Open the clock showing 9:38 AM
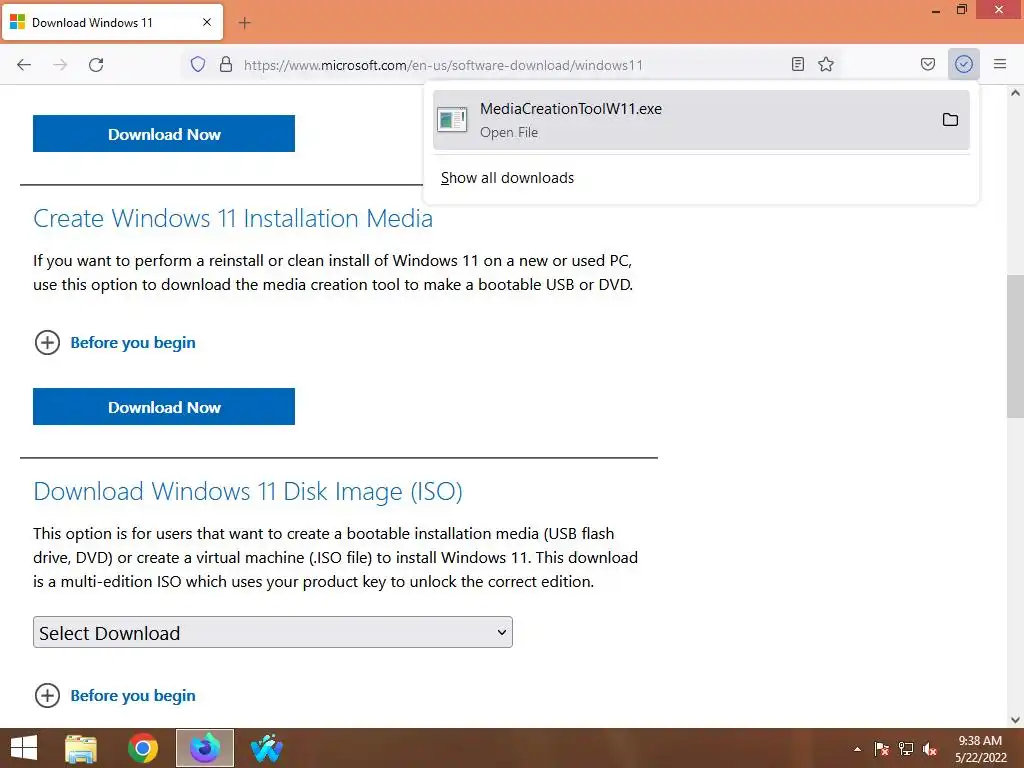 (x=980, y=749)
